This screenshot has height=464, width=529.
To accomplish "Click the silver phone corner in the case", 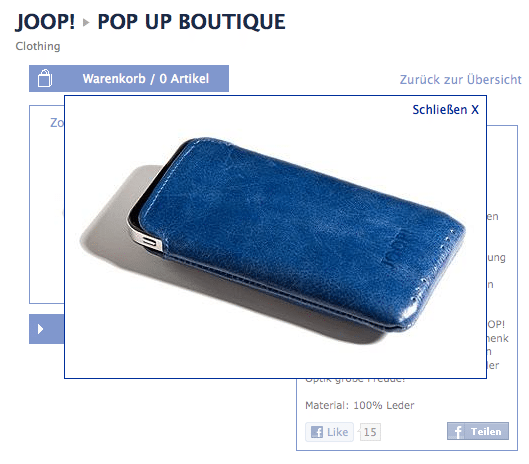I will tap(147, 239).
